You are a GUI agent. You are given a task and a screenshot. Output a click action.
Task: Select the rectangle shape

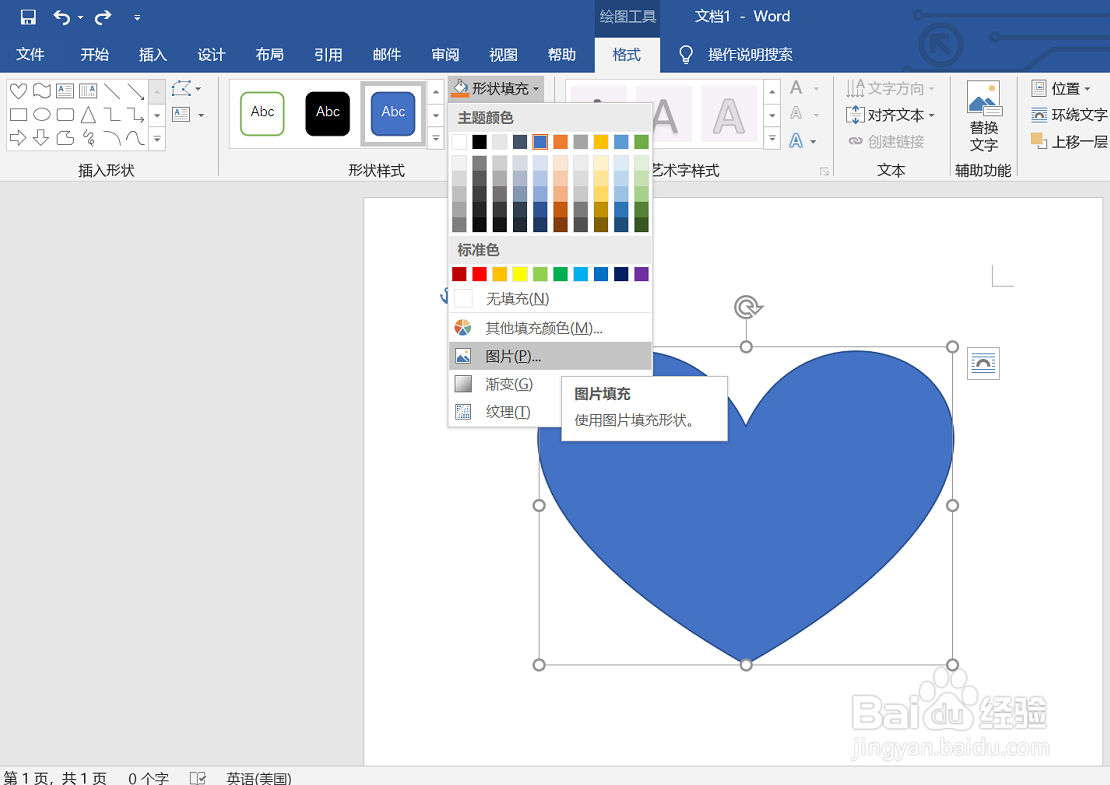pos(18,114)
